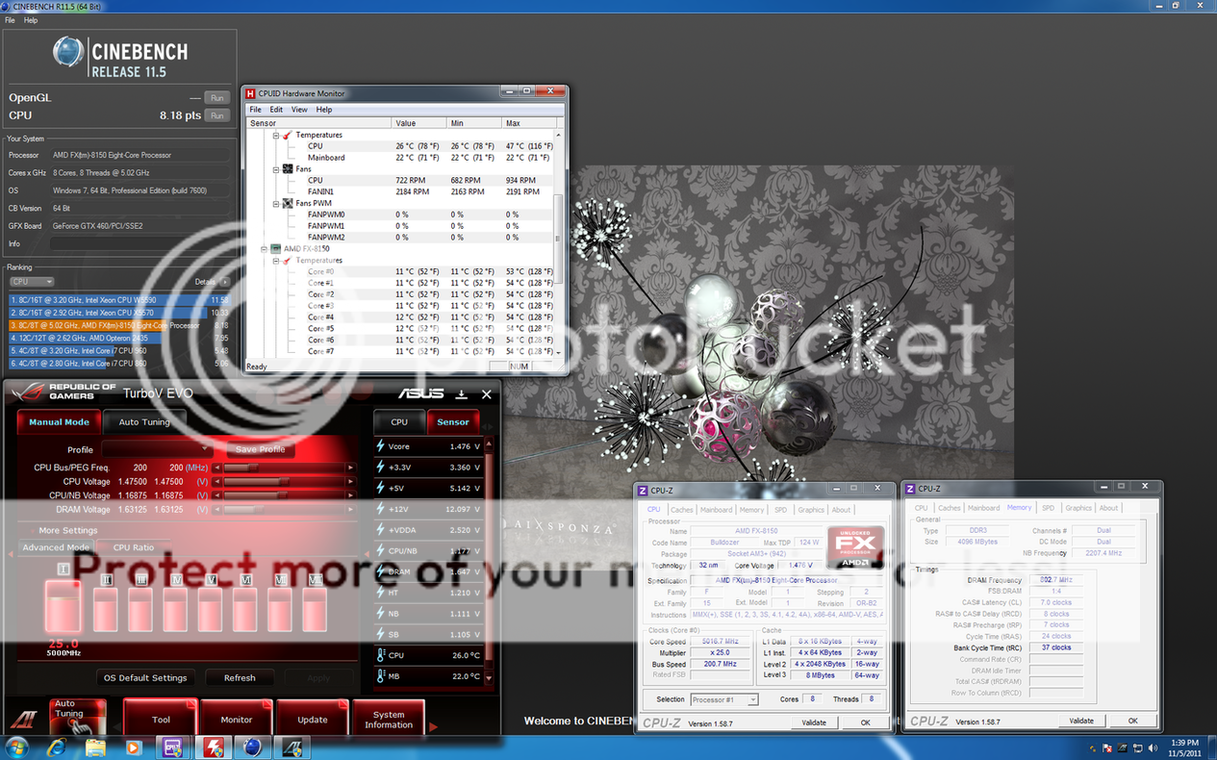
Task: Click the CPU thermometer icon in Sensor panel
Action: (381, 655)
